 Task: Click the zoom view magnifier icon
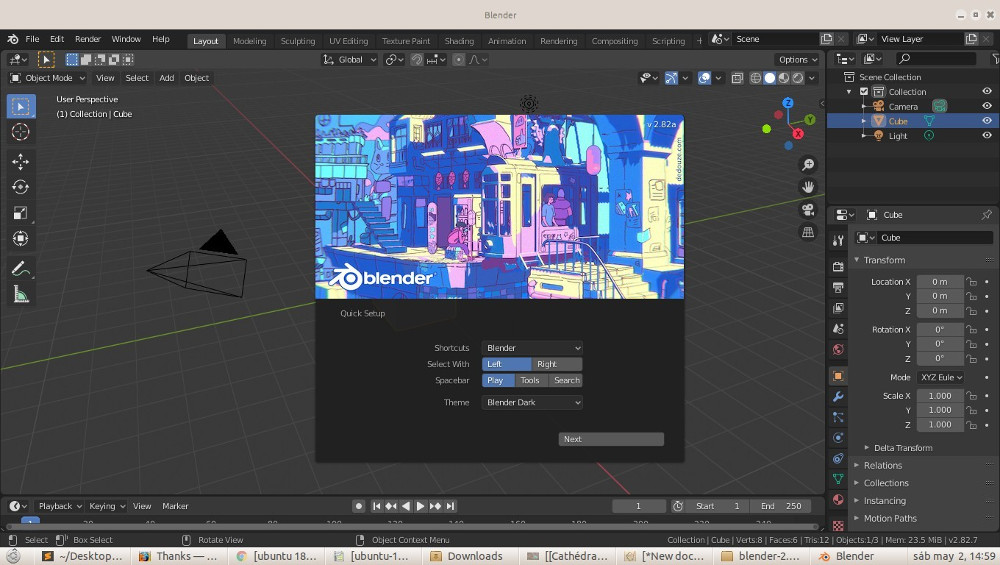808,165
